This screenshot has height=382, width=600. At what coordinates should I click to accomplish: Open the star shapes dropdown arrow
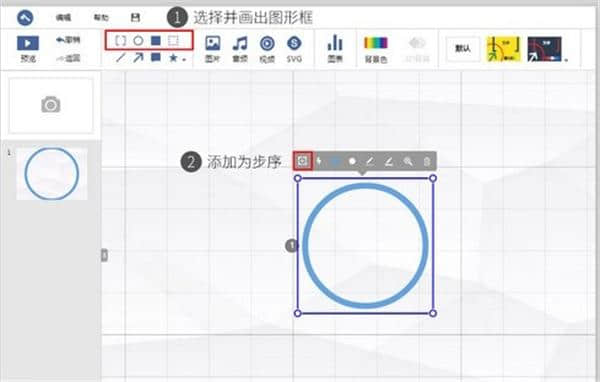pos(184,60)
